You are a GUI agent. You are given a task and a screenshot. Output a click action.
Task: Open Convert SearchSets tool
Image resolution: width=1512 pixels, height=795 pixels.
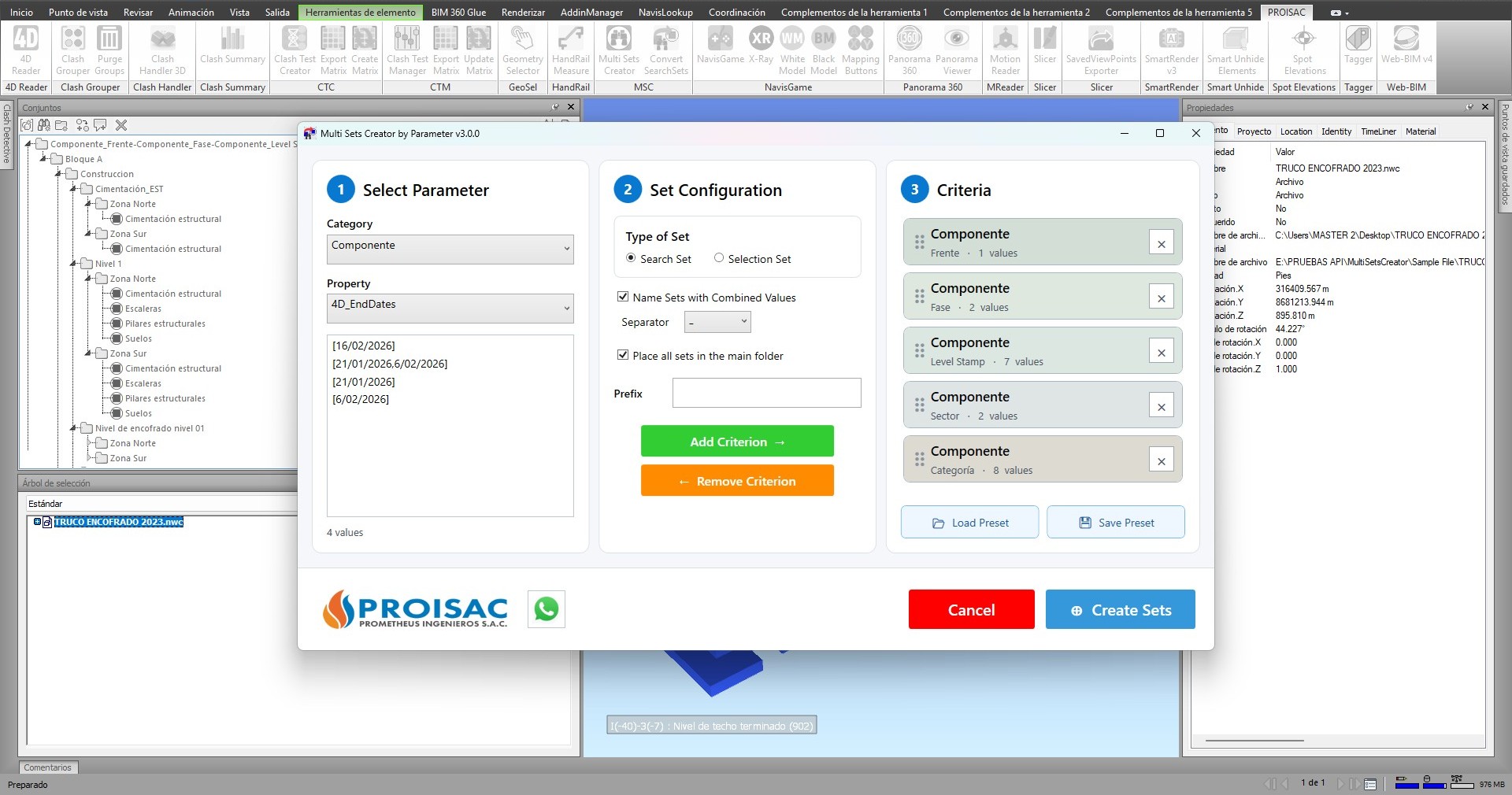coord(666,50)
